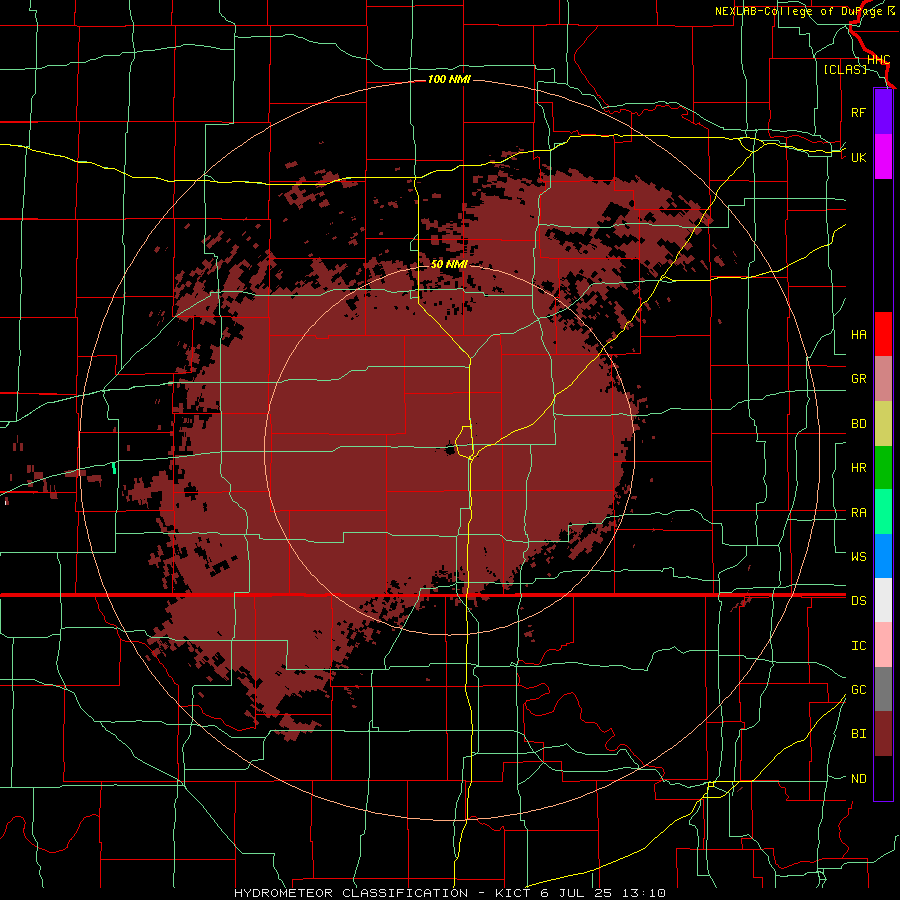Click the GC legend label

pos(858,689)
